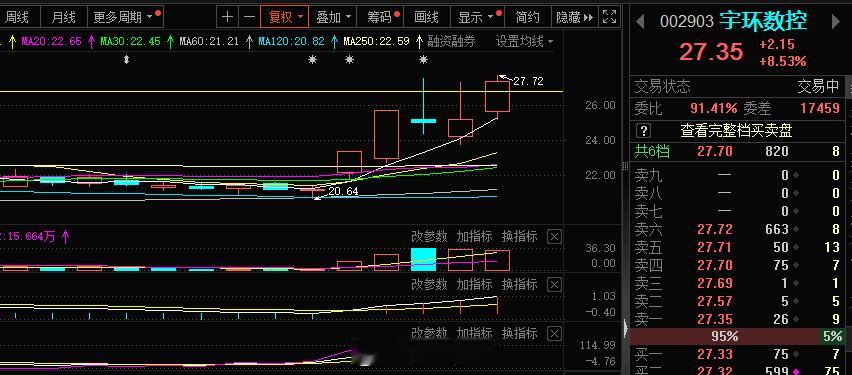Click the green 5% sell ratio bar
The width and height of the screenshot is (852, 375).
click(832, 336)
